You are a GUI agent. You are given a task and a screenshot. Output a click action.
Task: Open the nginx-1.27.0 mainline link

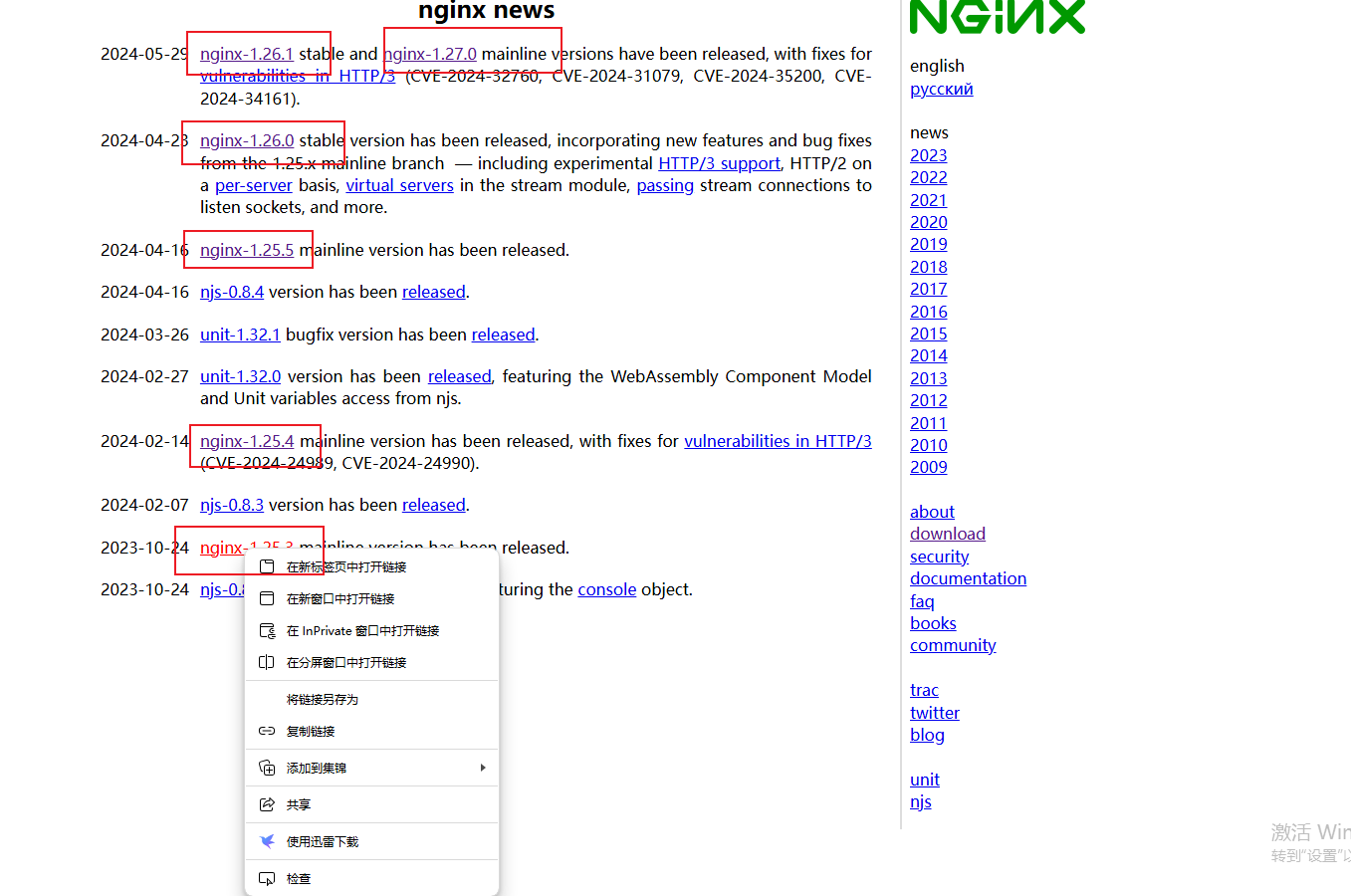430,53
